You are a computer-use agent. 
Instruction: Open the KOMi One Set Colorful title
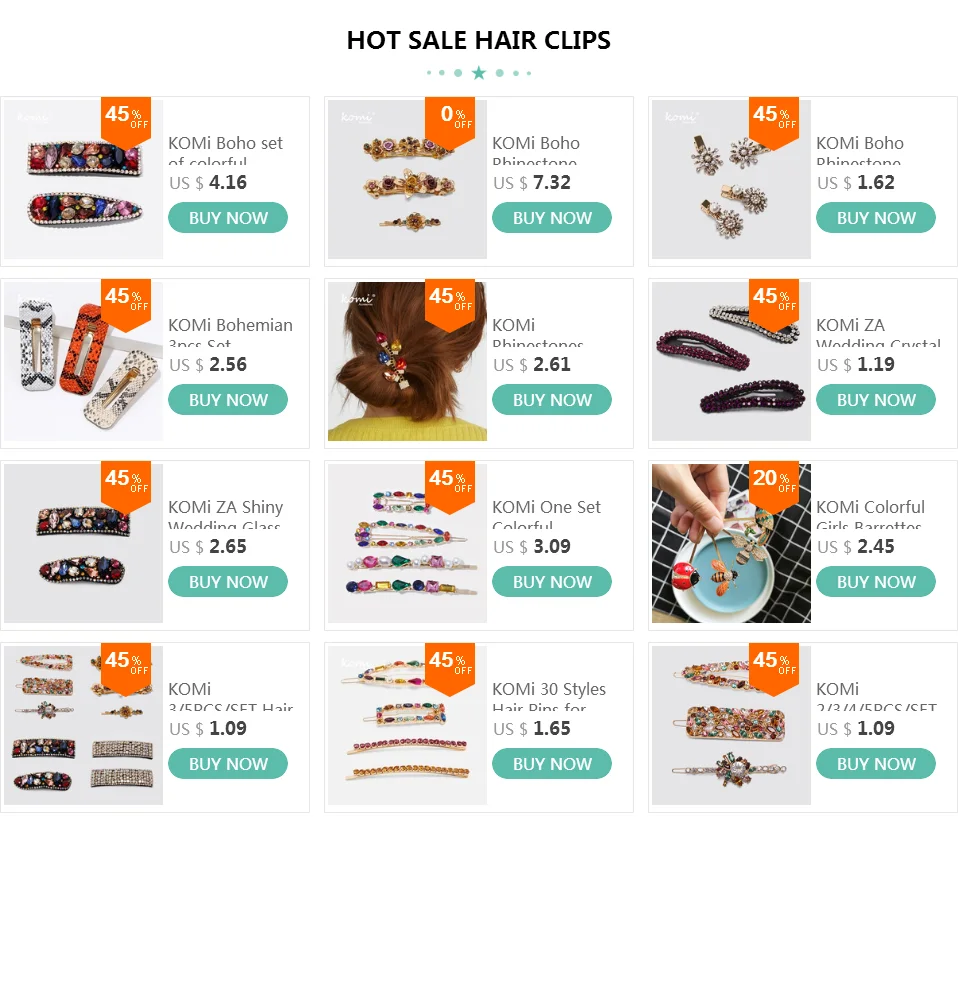pos(547,516)
